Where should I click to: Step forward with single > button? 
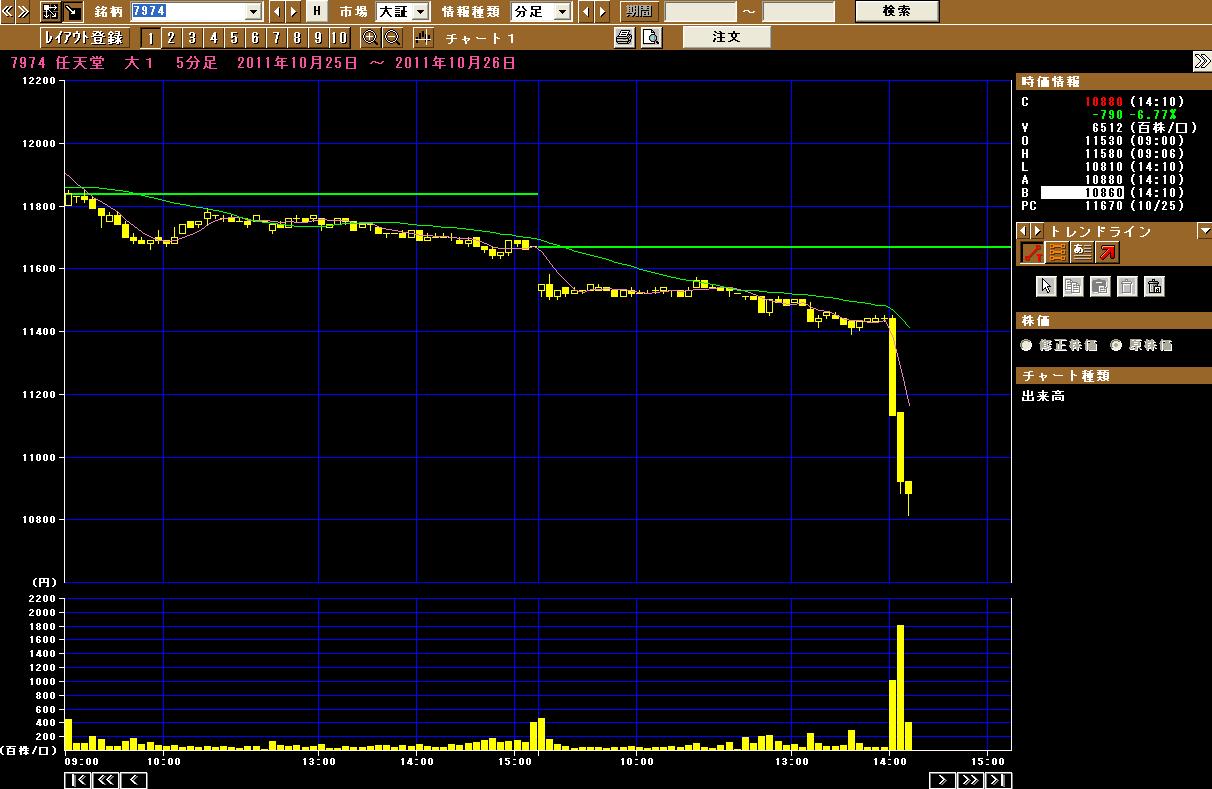(942, 781)
